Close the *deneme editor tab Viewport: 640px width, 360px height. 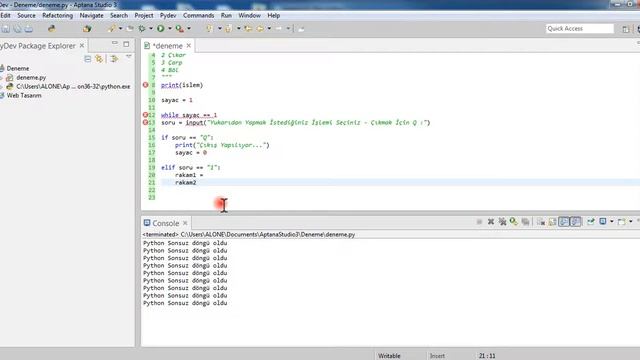[x=189, y=46]
